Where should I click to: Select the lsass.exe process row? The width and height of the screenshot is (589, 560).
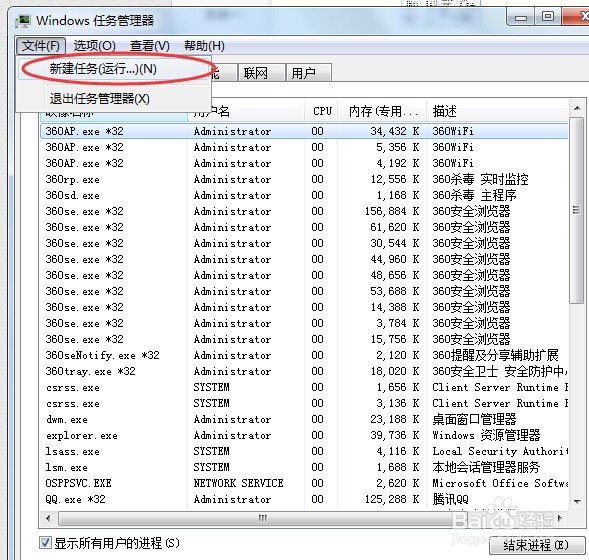coord(304,451)
